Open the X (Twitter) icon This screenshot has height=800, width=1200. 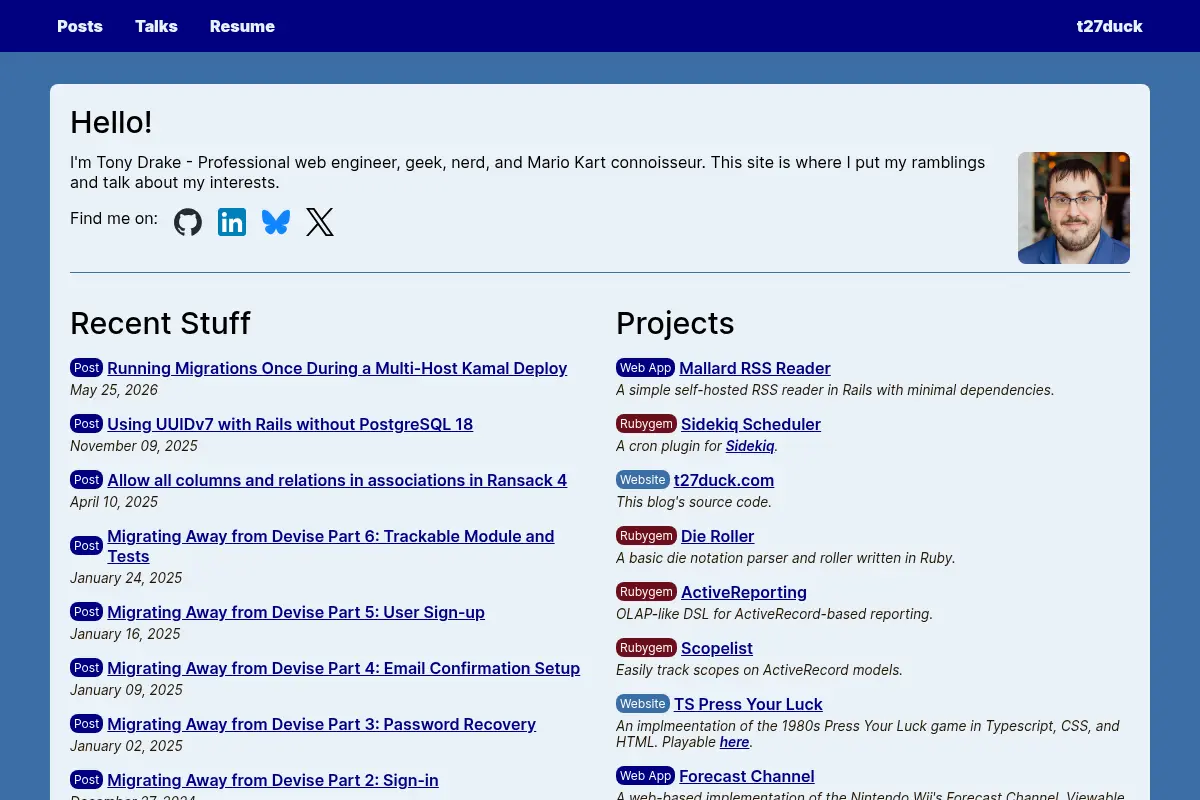pyautogui.click(x=320, y=222)
